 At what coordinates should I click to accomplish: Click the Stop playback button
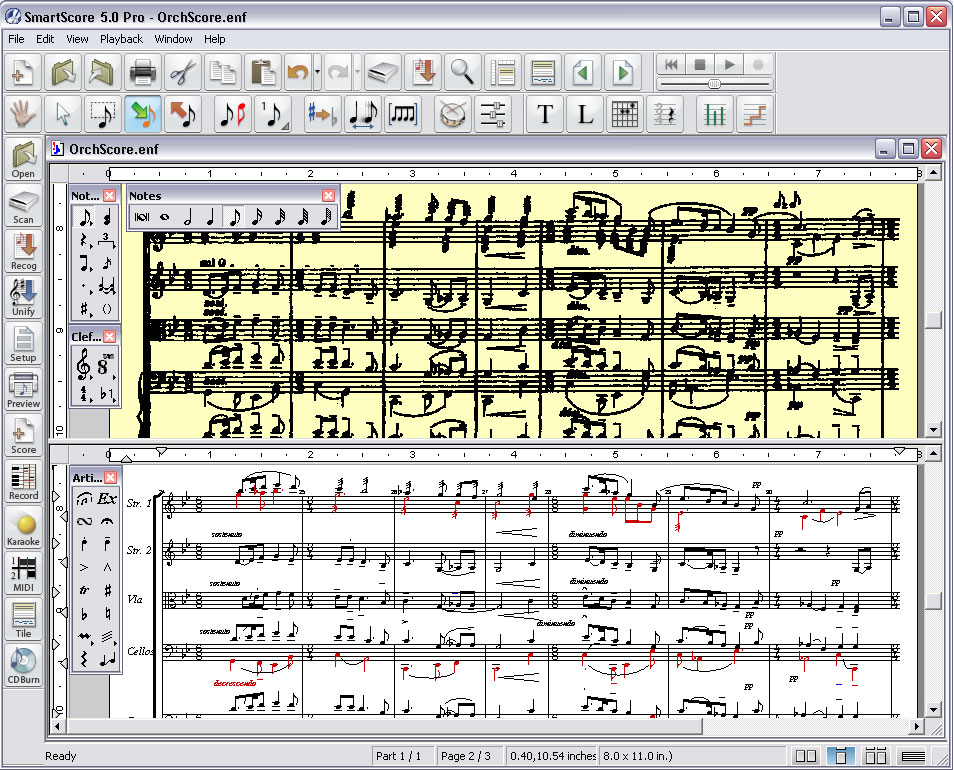[700, 64]
